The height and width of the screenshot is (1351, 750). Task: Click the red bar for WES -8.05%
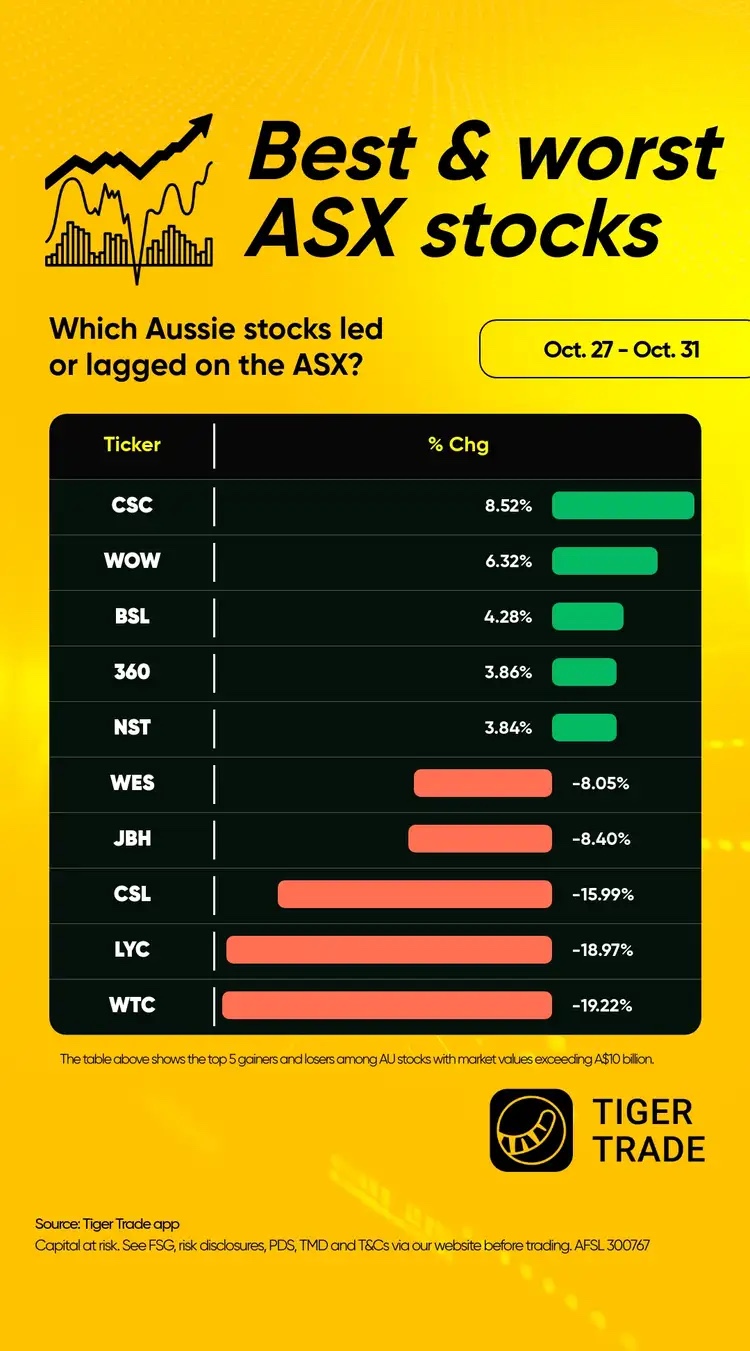[x=483, y=783]
